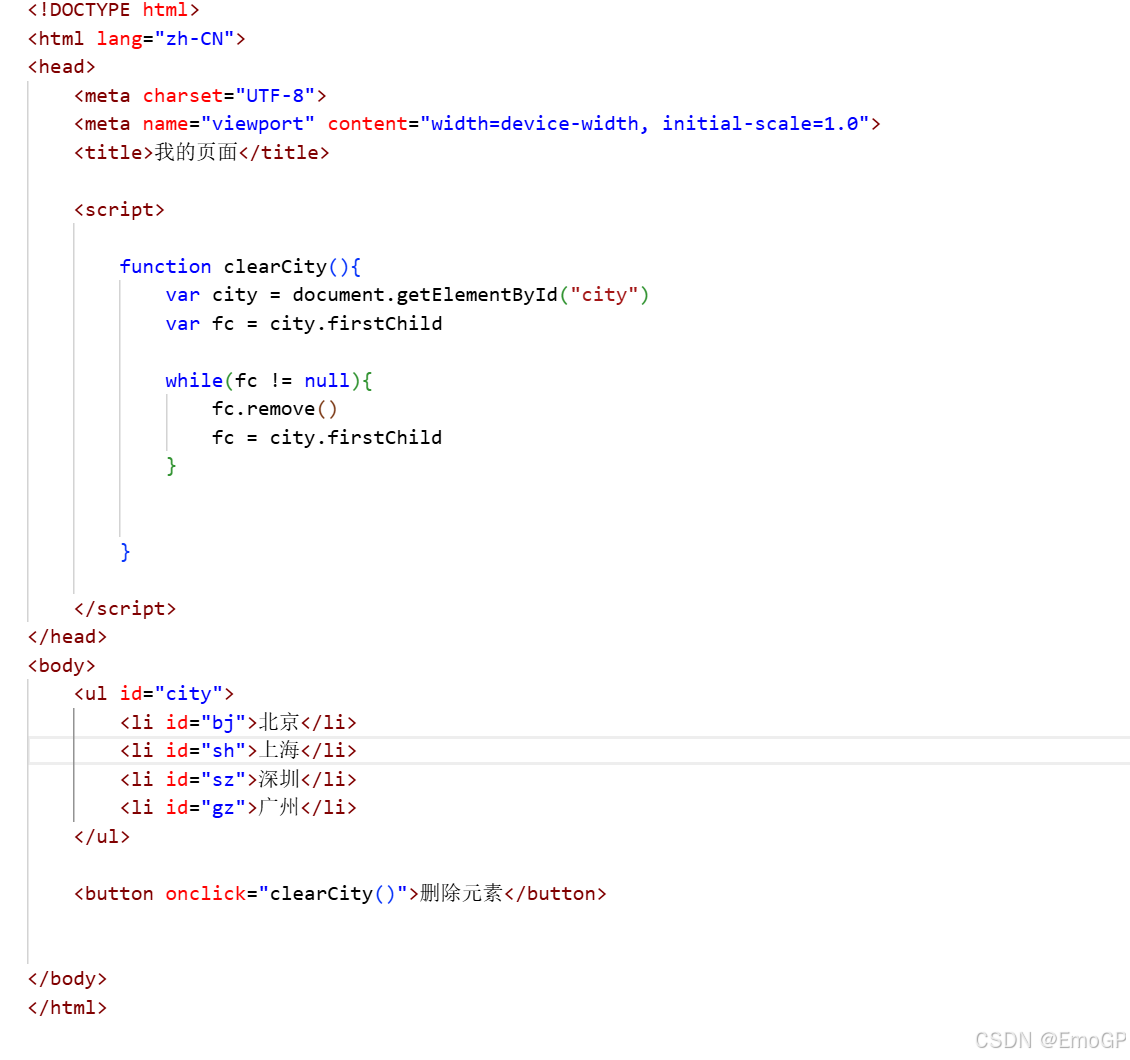Click the html lang="zh-CN" opening tag
Image resolution: width=1130 pixels, height=1060 pixels.
click(136, 39)
